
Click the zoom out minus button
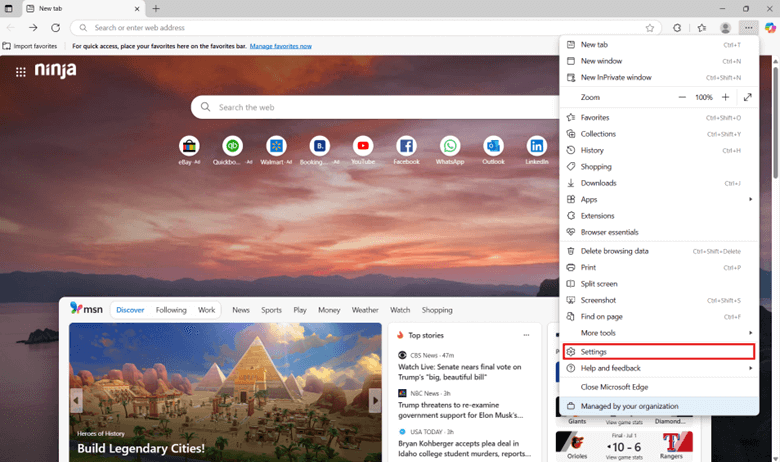coord(682,97)
